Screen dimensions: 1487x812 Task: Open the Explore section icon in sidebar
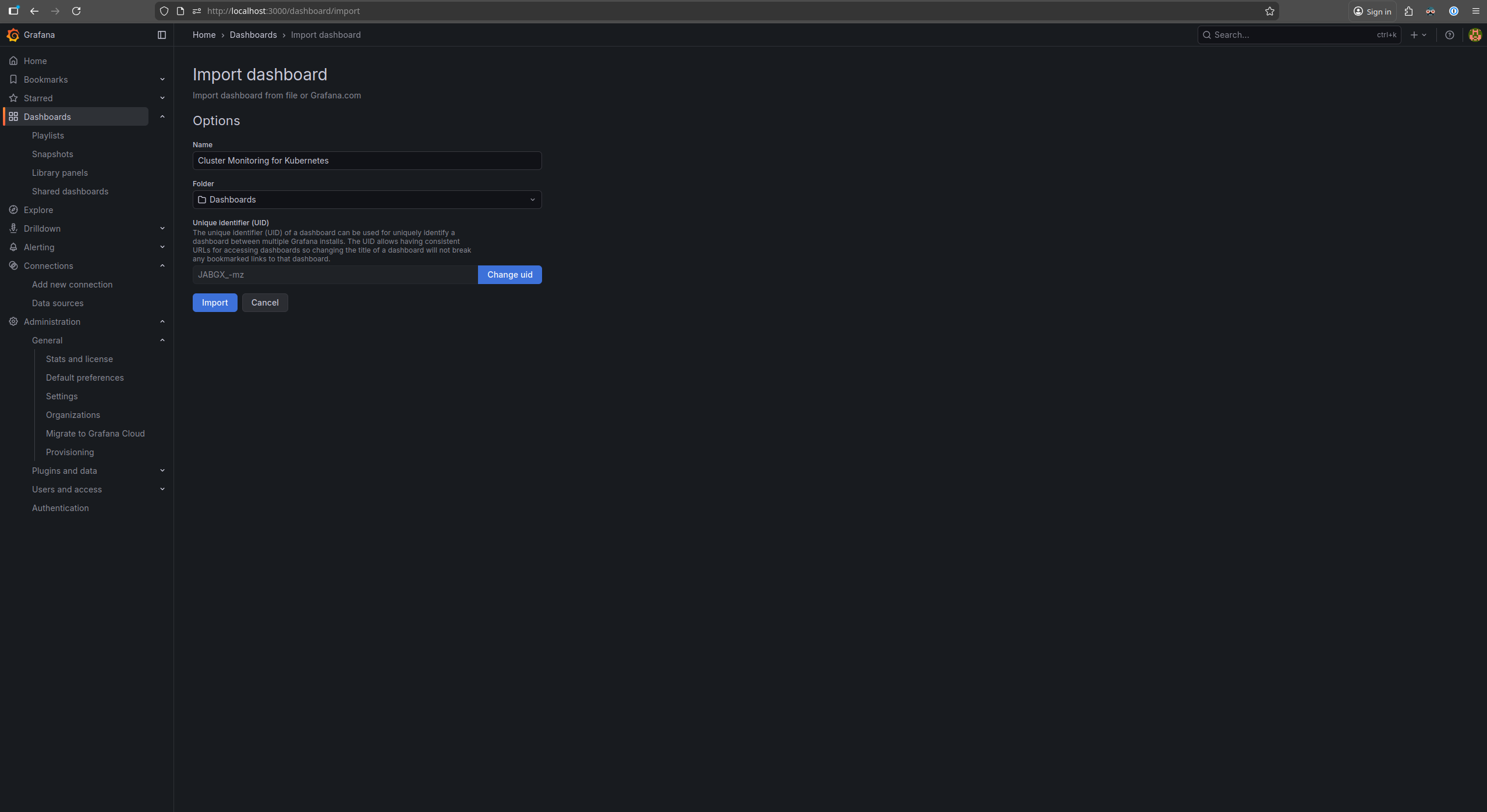click(x=14, y=210)
